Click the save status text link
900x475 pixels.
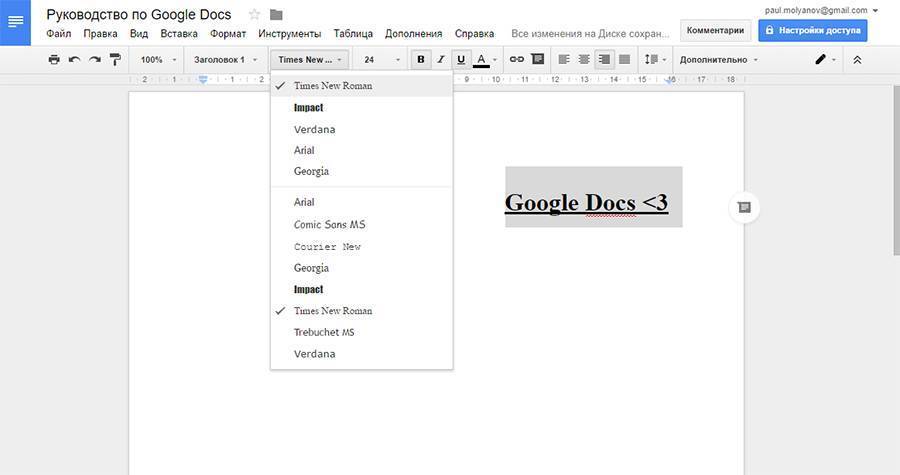(590, 33)
